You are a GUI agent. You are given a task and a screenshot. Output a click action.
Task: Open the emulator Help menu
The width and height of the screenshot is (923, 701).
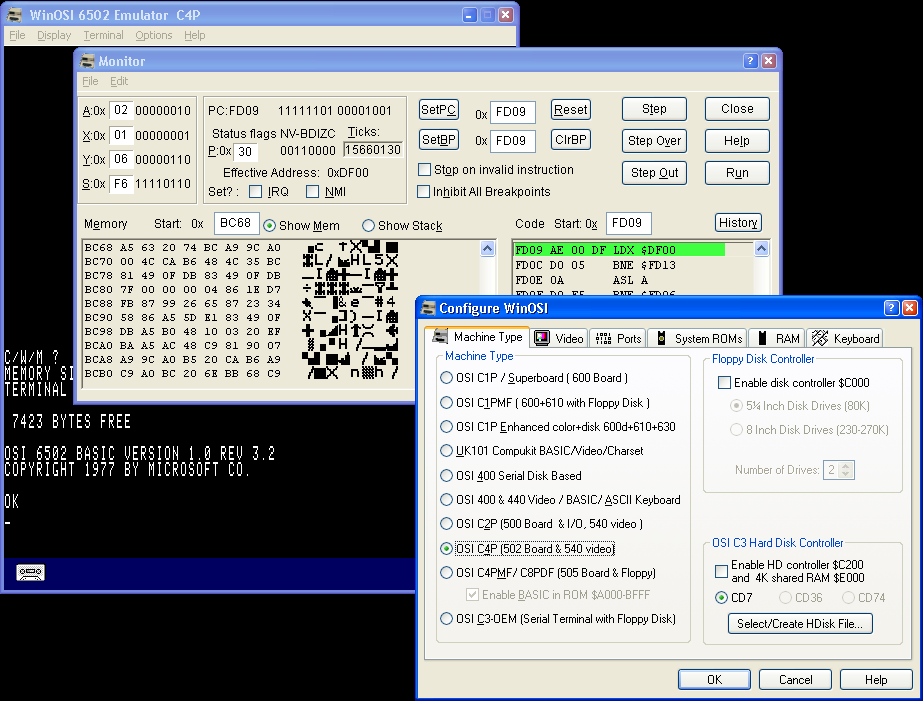(x=195, y=35)
